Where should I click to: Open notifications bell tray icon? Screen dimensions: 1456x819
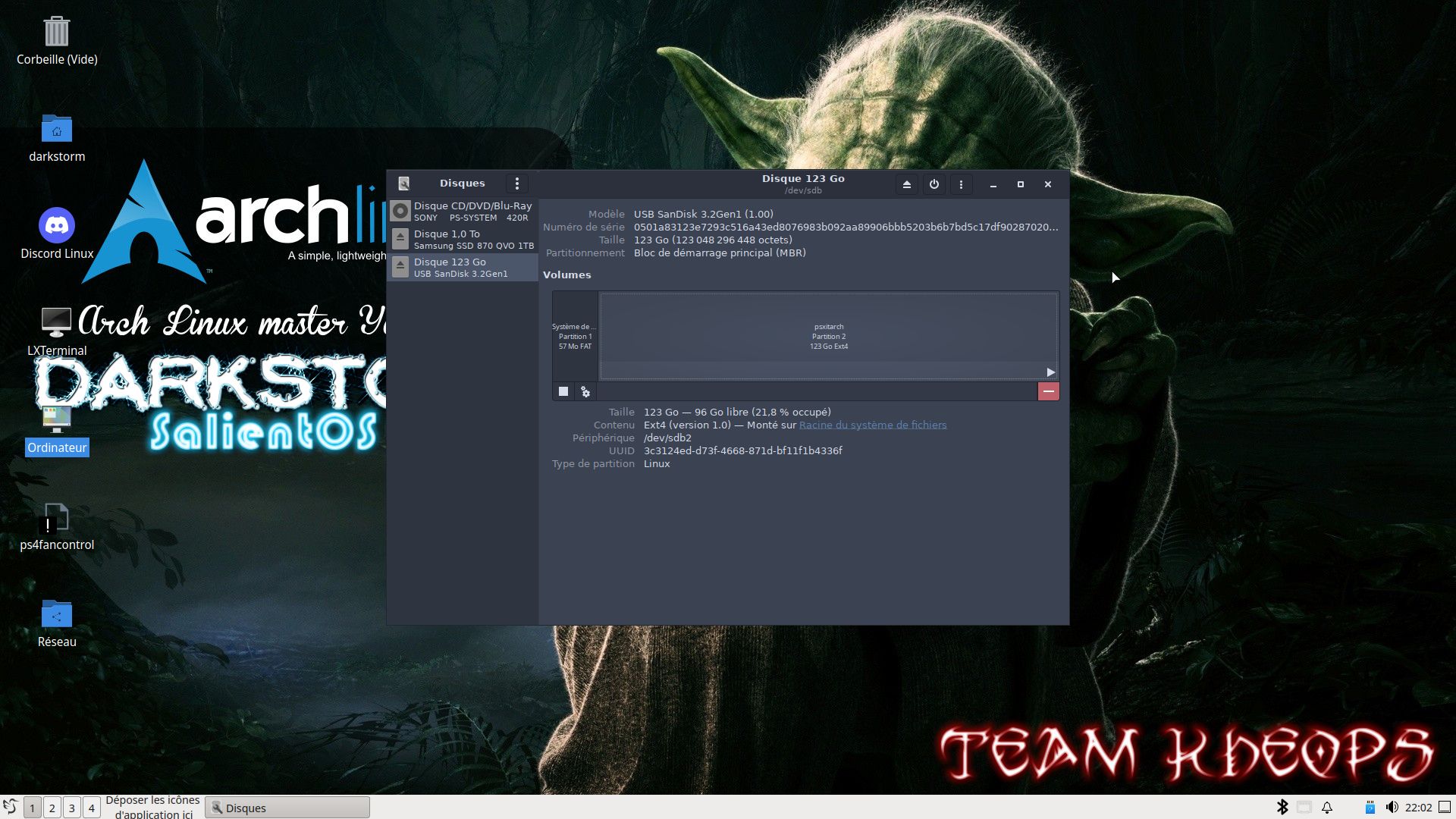click(x=1327, y=808)
